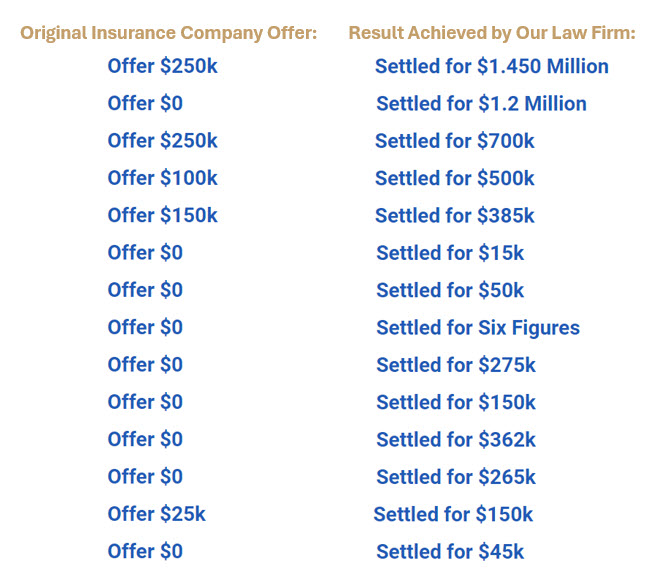Click 'Settled for $265k' result
This screenshot has width=665, height=580.
456,477
